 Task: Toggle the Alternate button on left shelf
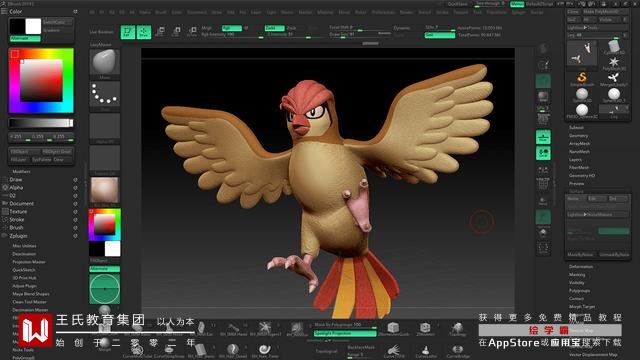(x=104, y=269)
